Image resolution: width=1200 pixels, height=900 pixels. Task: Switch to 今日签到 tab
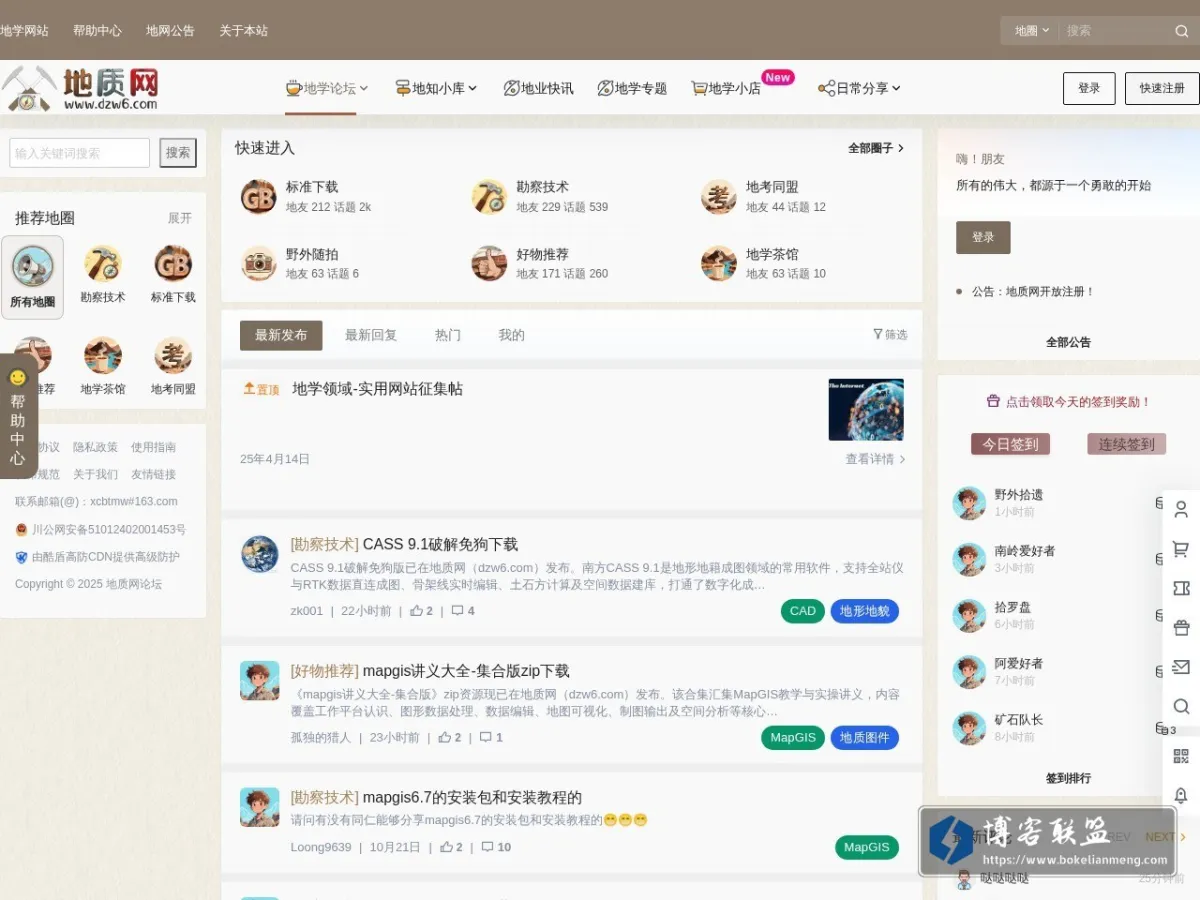(1010, 444)
